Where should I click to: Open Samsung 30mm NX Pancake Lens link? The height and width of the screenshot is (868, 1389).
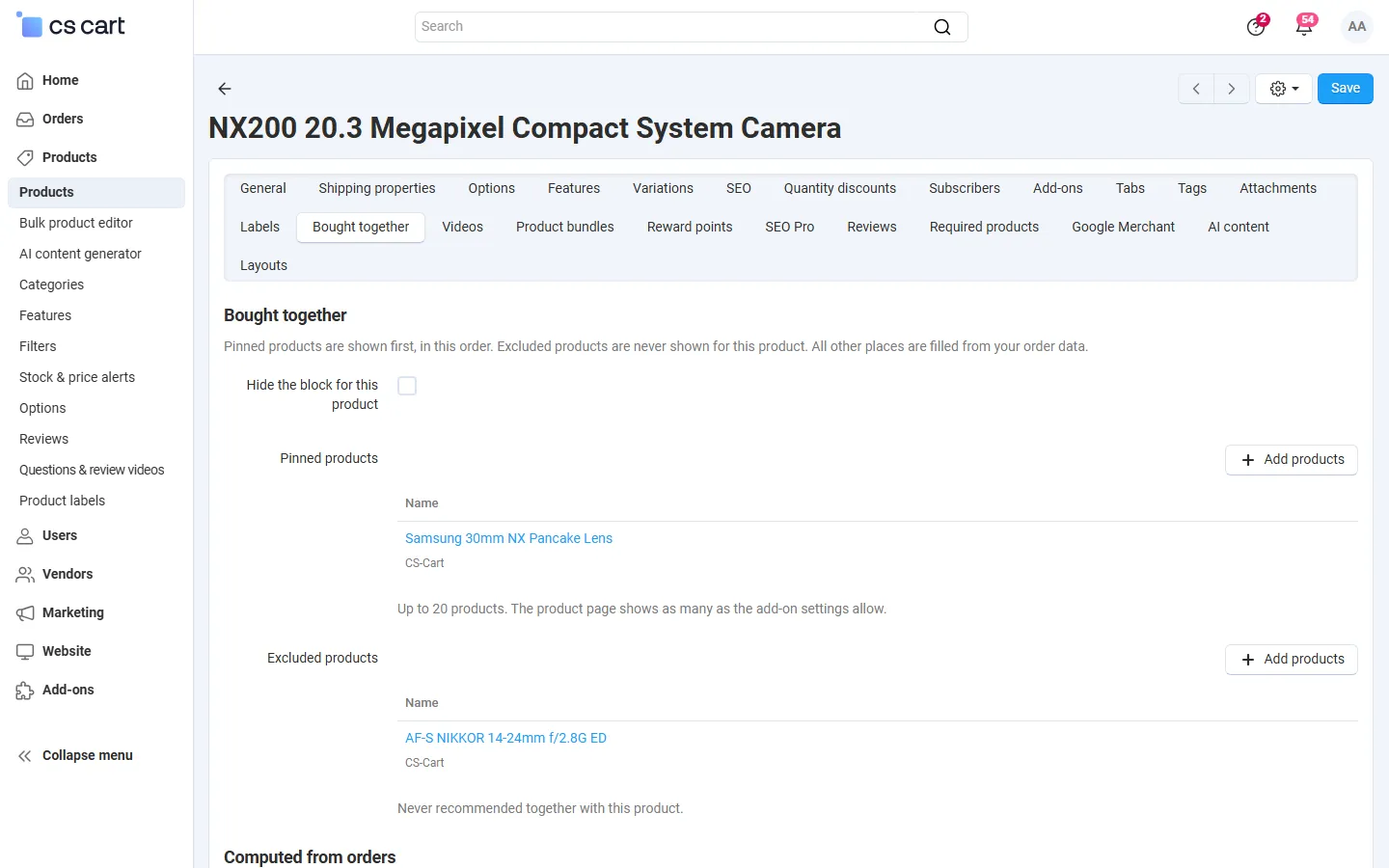[x=508, y=538]
